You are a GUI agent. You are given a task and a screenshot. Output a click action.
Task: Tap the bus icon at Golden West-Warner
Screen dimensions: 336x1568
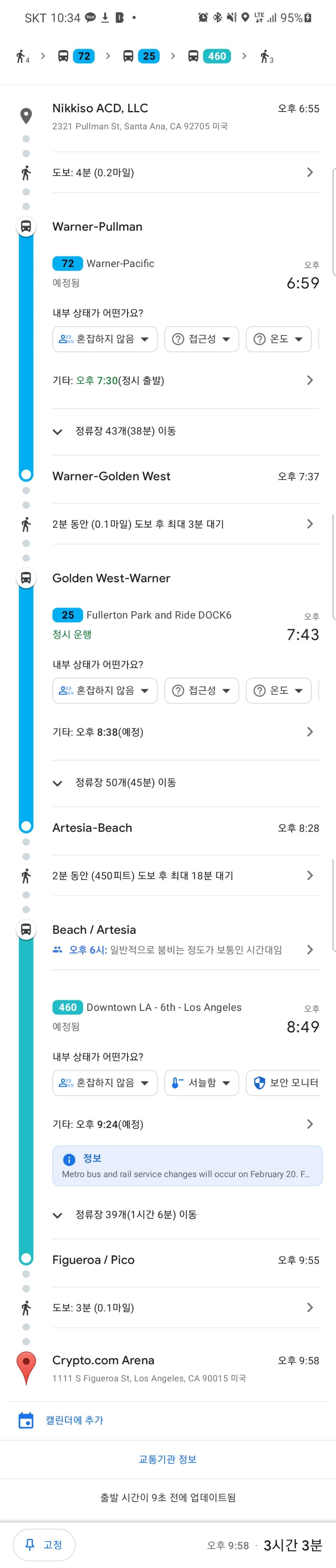coord(26,578)
